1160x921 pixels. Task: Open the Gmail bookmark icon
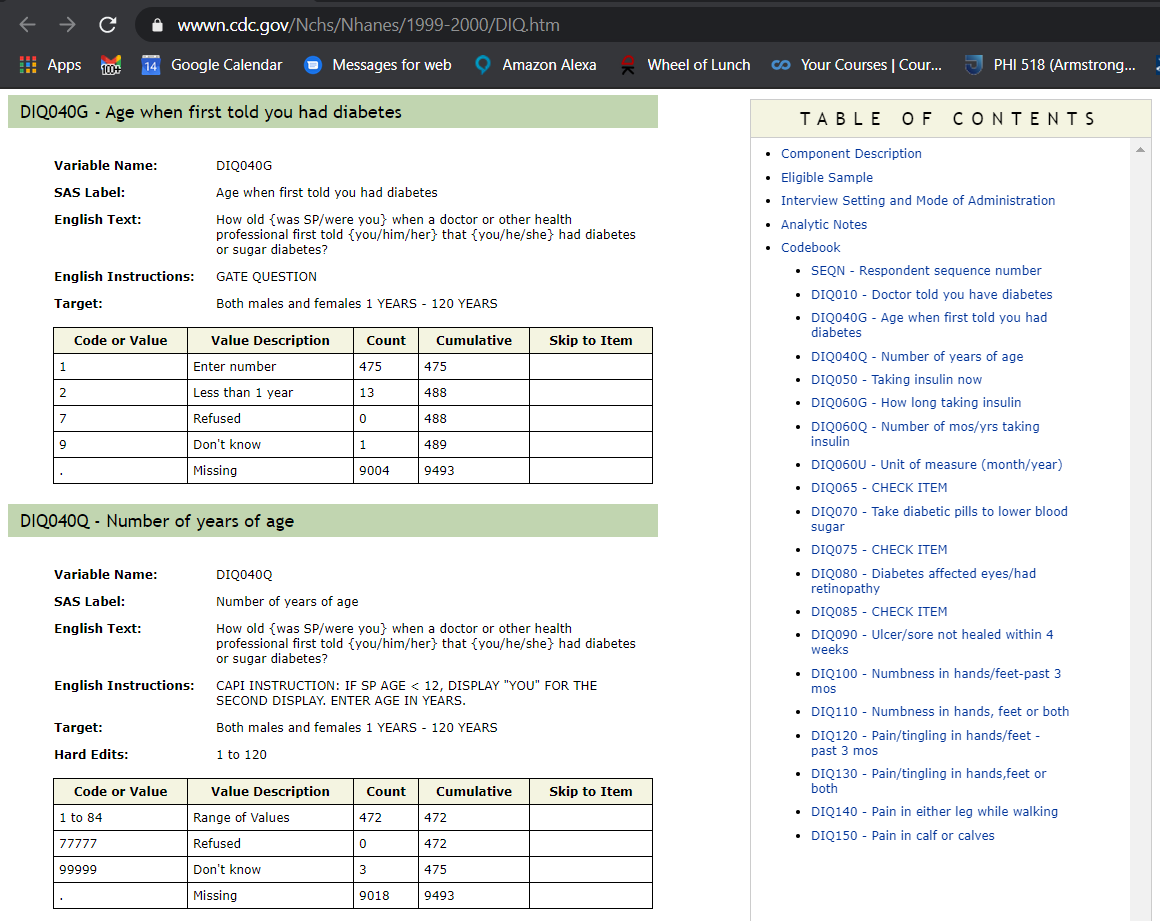[111, 65]
